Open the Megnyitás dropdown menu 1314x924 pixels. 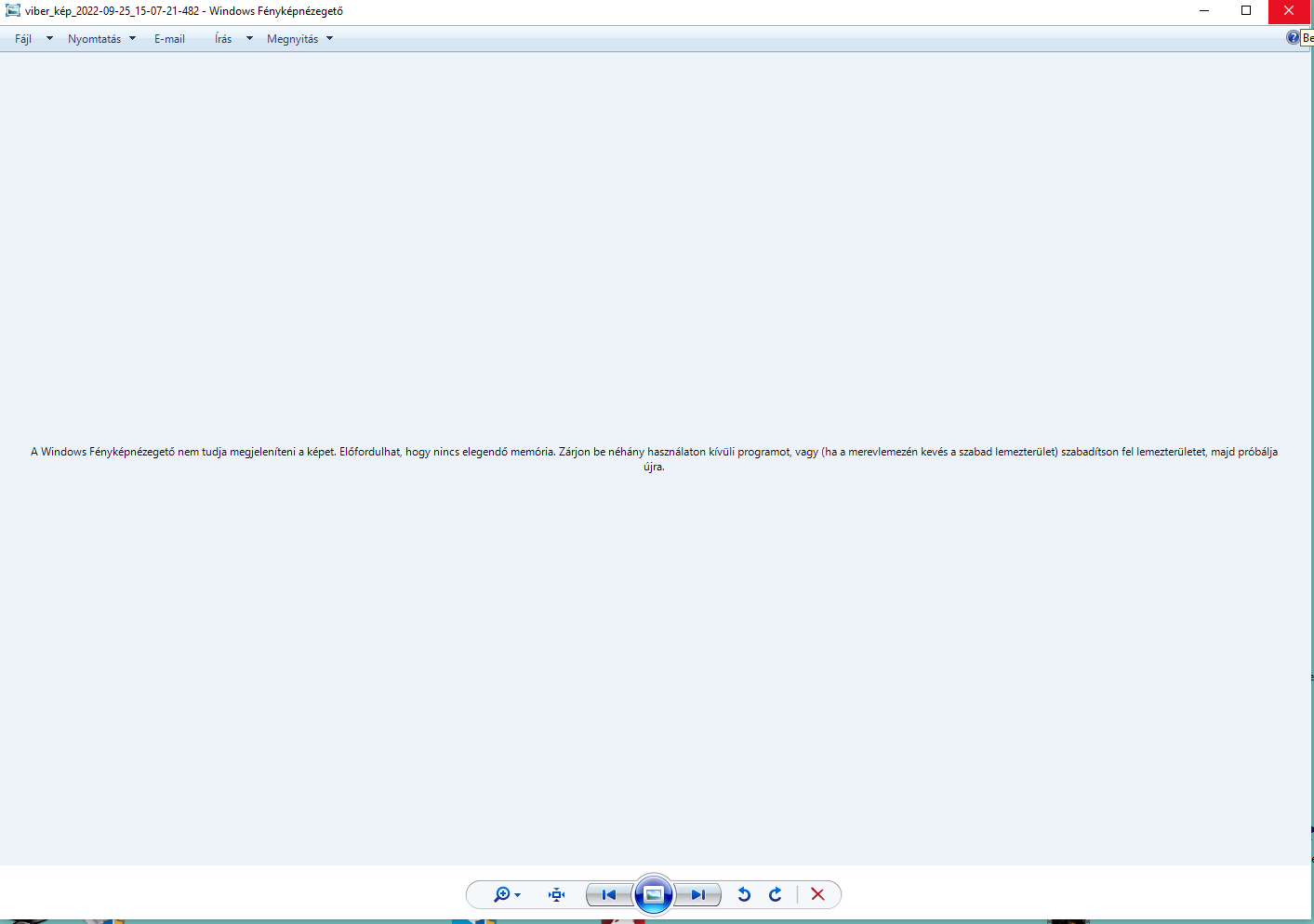click(299, 39)
